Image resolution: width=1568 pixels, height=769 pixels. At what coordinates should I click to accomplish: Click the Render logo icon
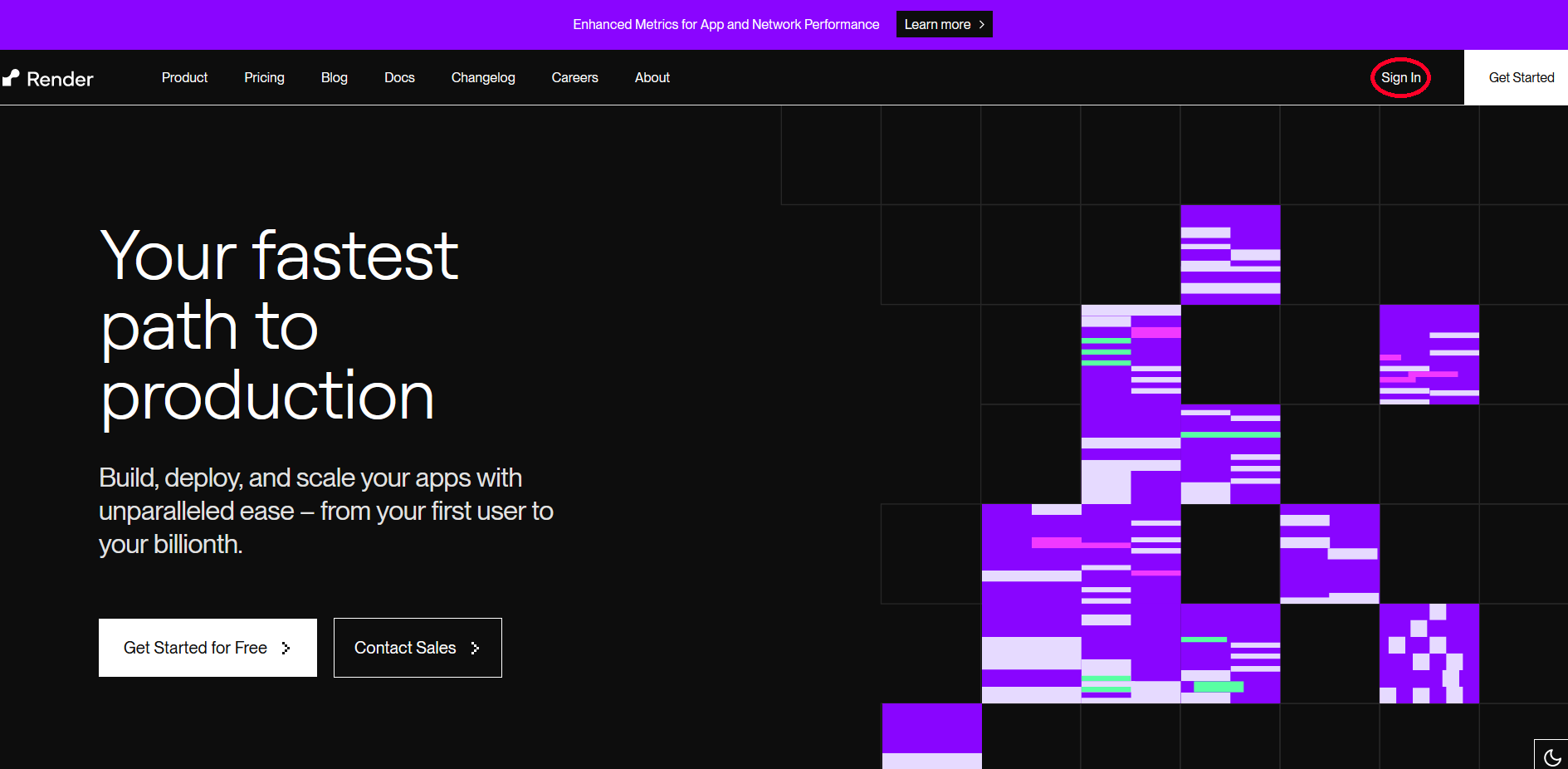[11, 78]
